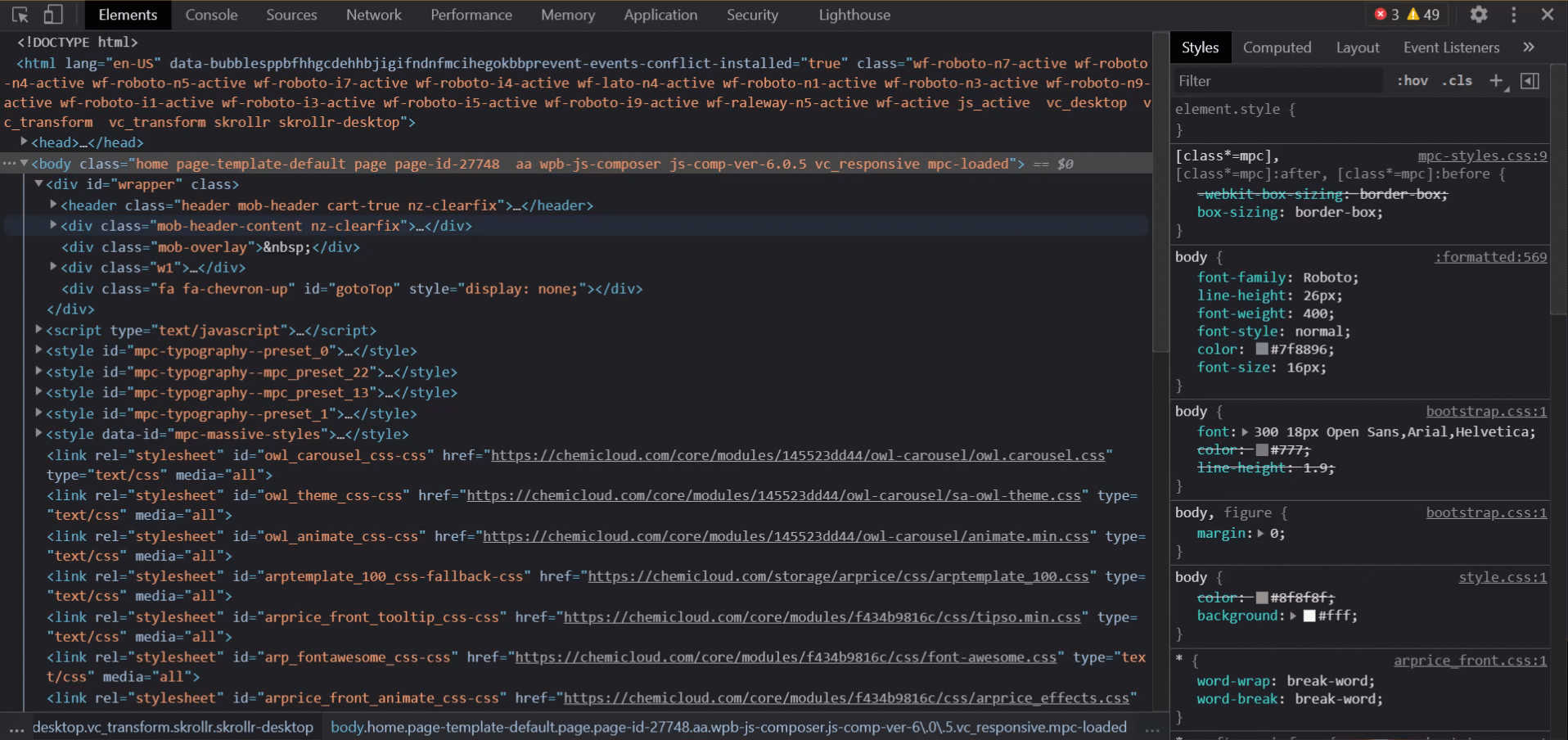Click the styles Filter input field
The width and height of the screenshot is (1568, 740).
[1277, 80]
